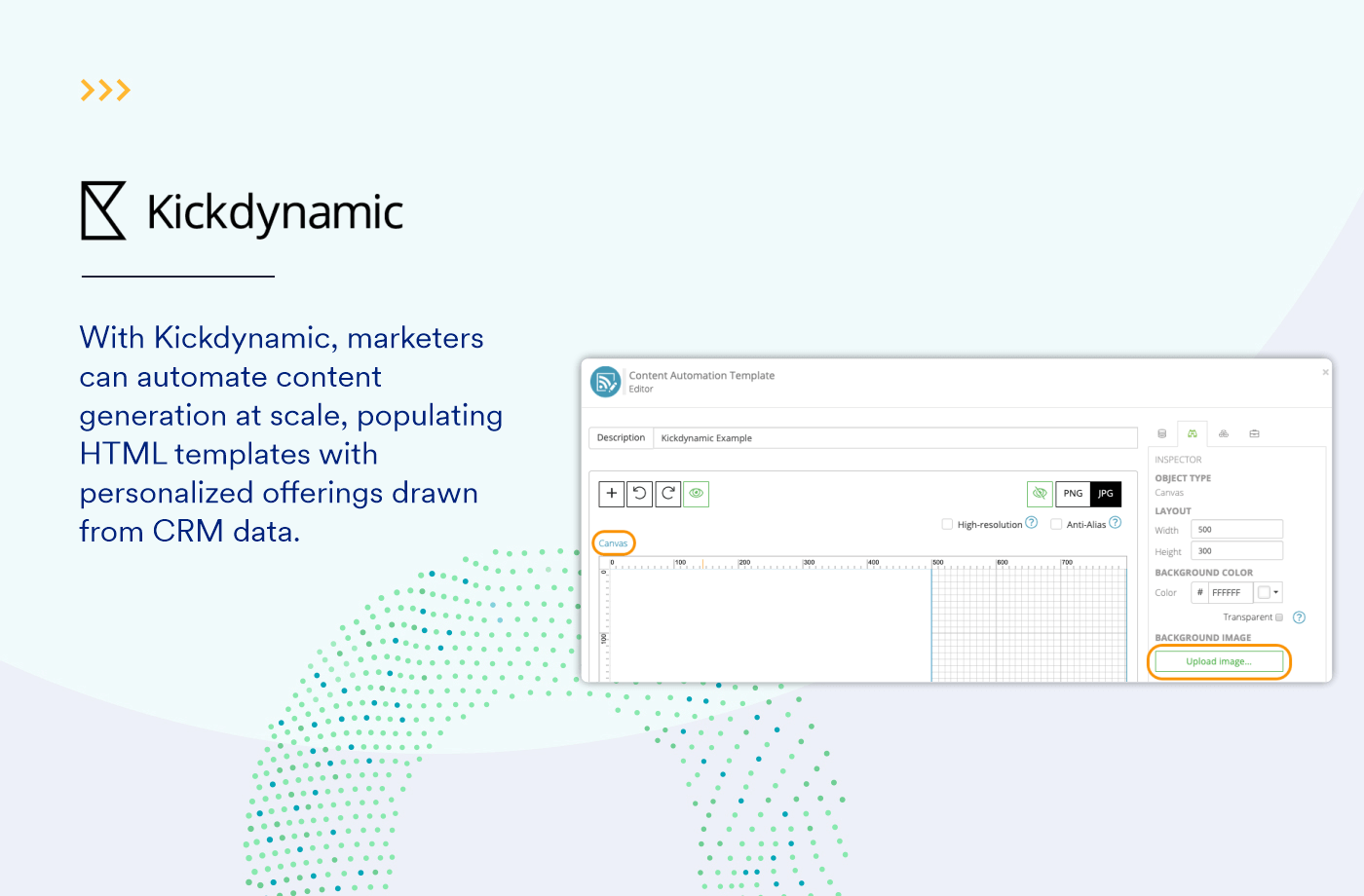The height and width of the screenshot is (896, 1364).
Task: Enable the Anti-Alias checkbox
Action: (1056, 524)
